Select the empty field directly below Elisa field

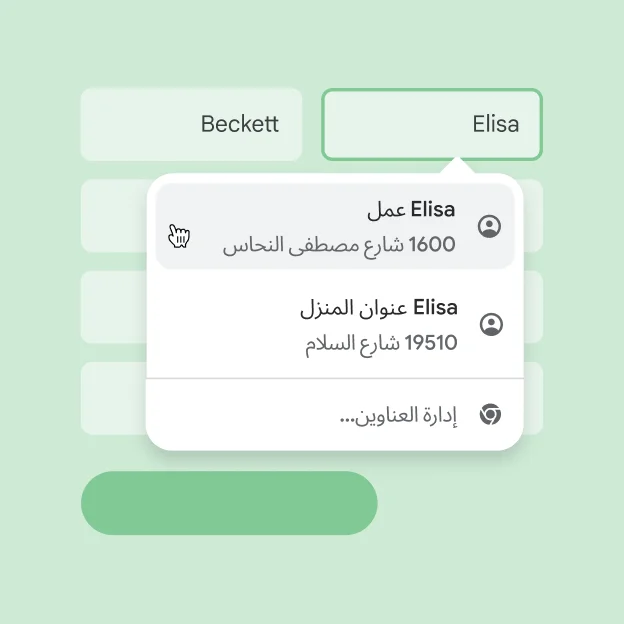(x=533, y=216)
